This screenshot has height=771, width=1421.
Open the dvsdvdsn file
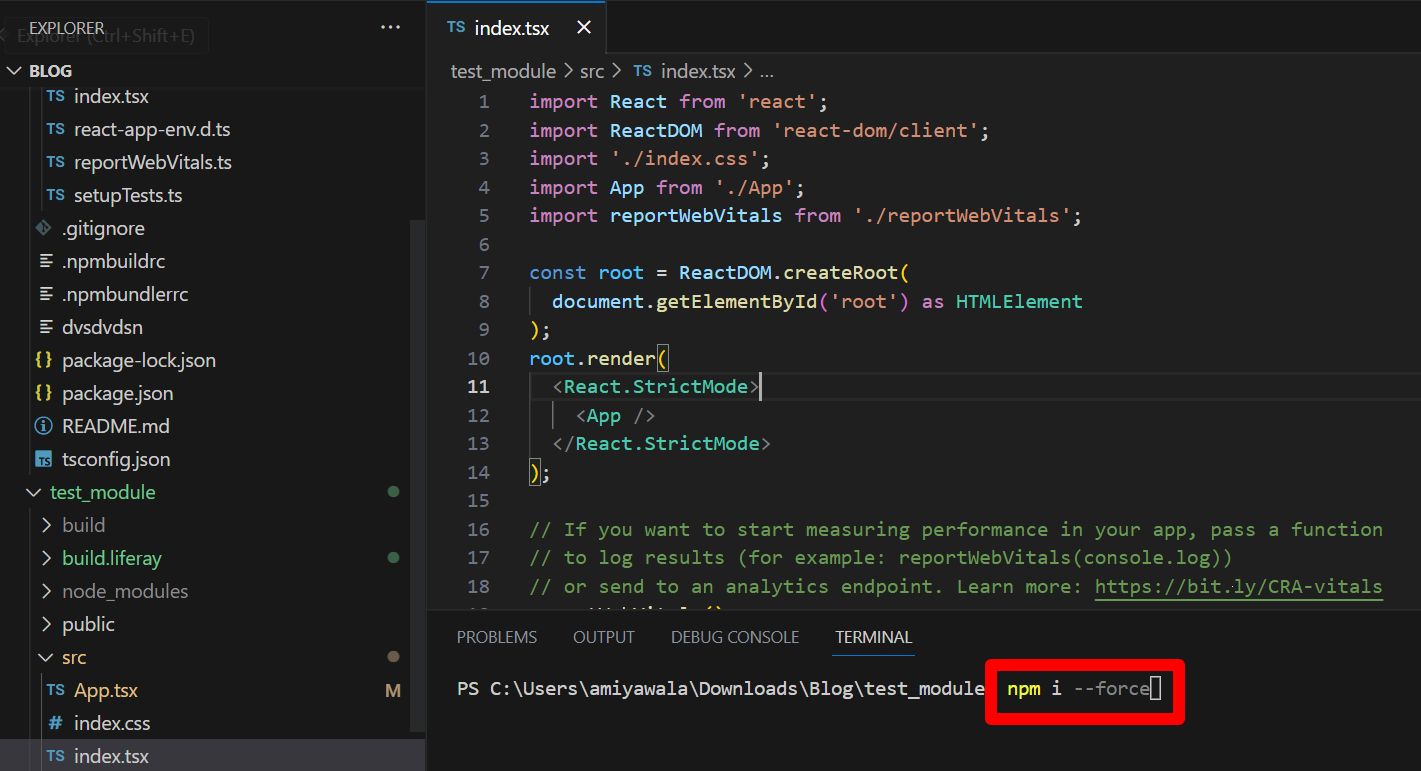102,327
